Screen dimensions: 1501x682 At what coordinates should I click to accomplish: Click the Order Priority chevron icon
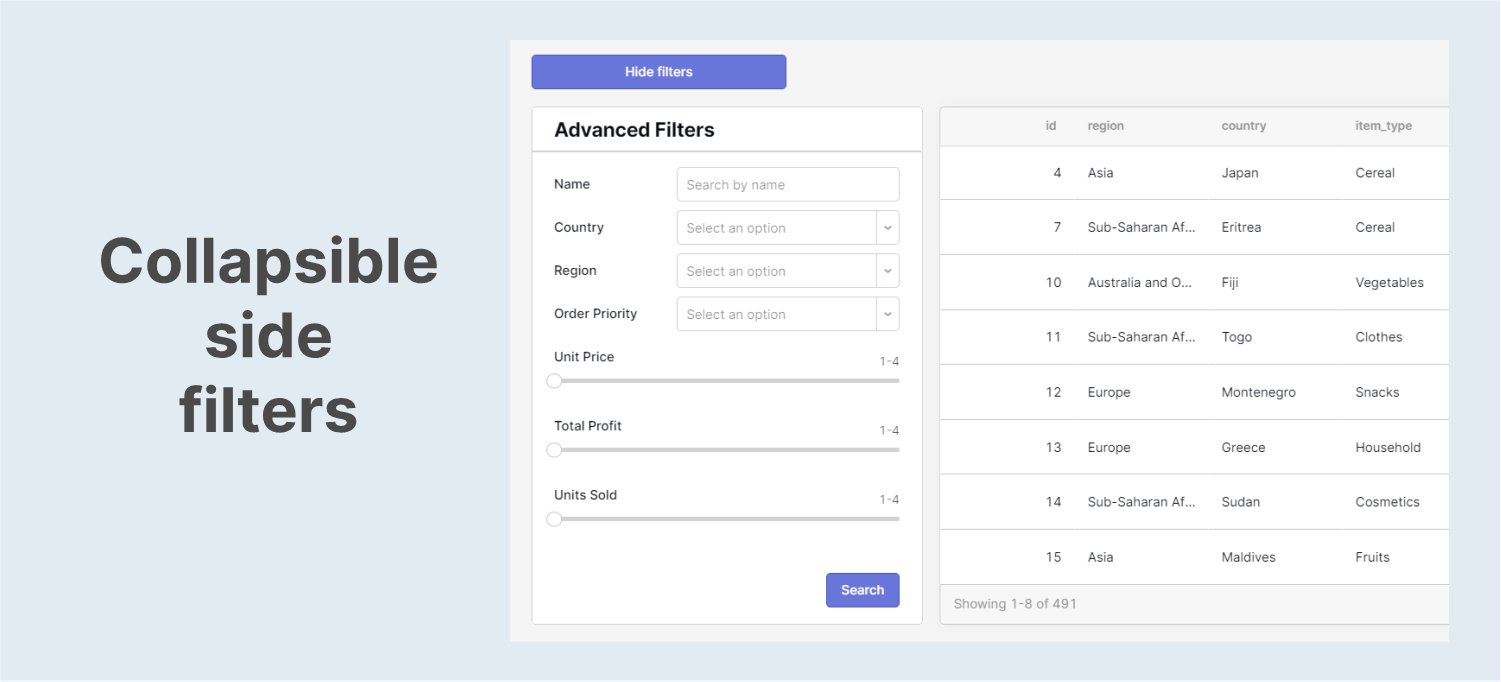point(887,313)
